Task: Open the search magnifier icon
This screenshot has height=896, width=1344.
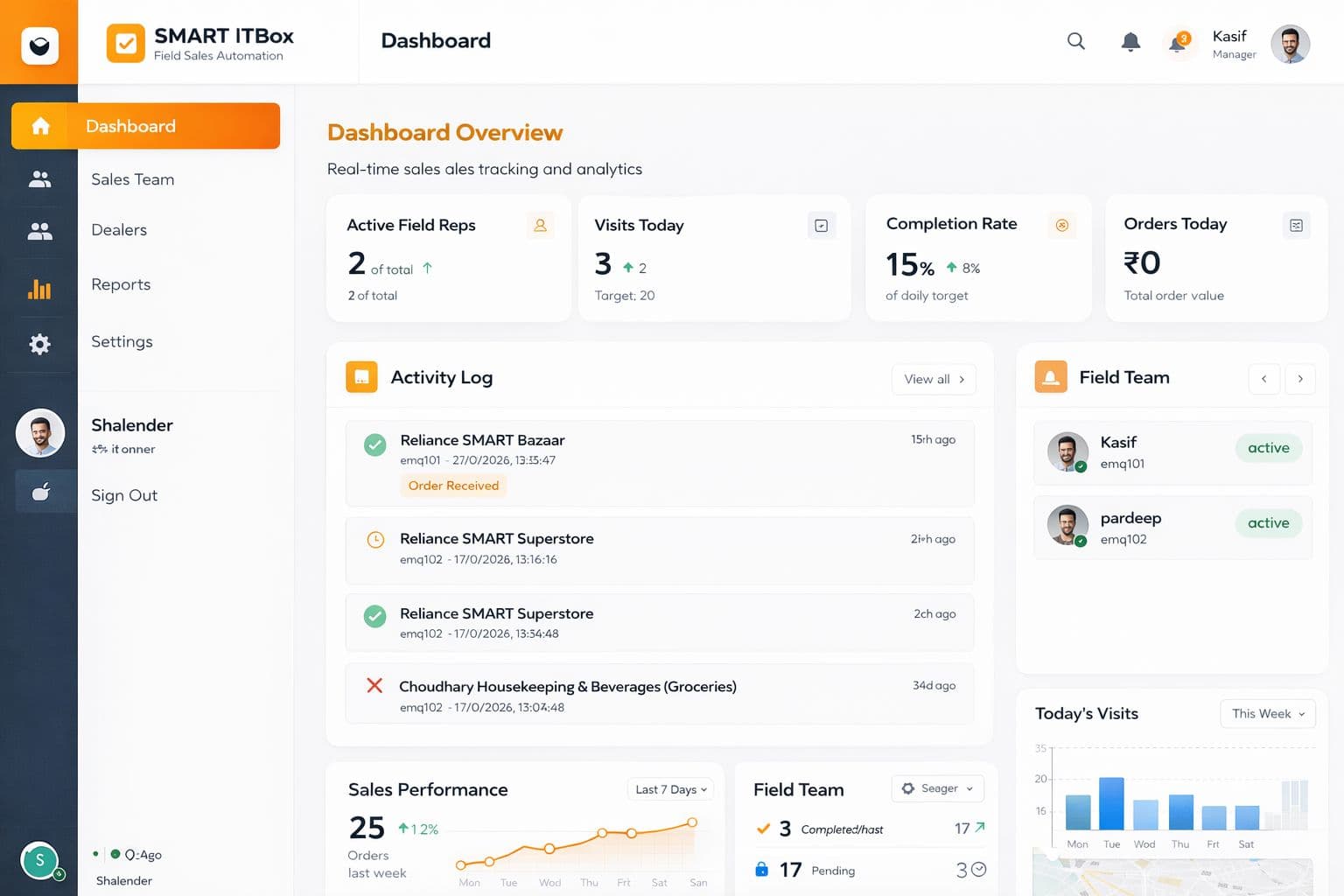Action: [x=1076, y=41]
